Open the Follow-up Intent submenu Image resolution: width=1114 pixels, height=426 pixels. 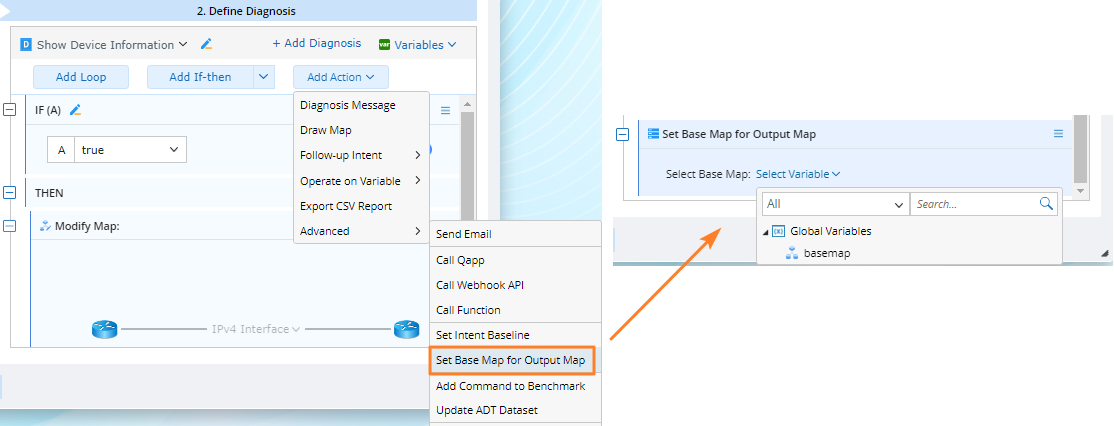(361, 155)
